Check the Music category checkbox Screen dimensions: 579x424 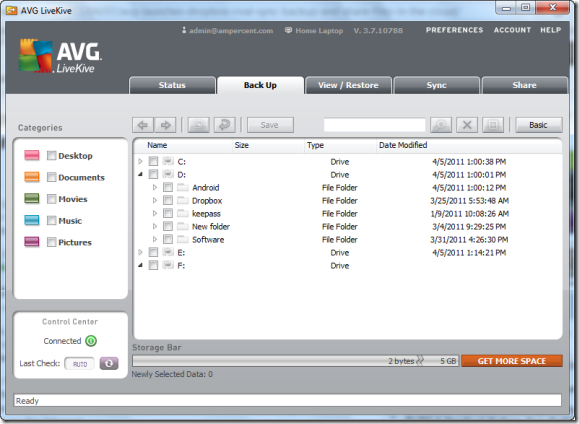tap(51, 220)
